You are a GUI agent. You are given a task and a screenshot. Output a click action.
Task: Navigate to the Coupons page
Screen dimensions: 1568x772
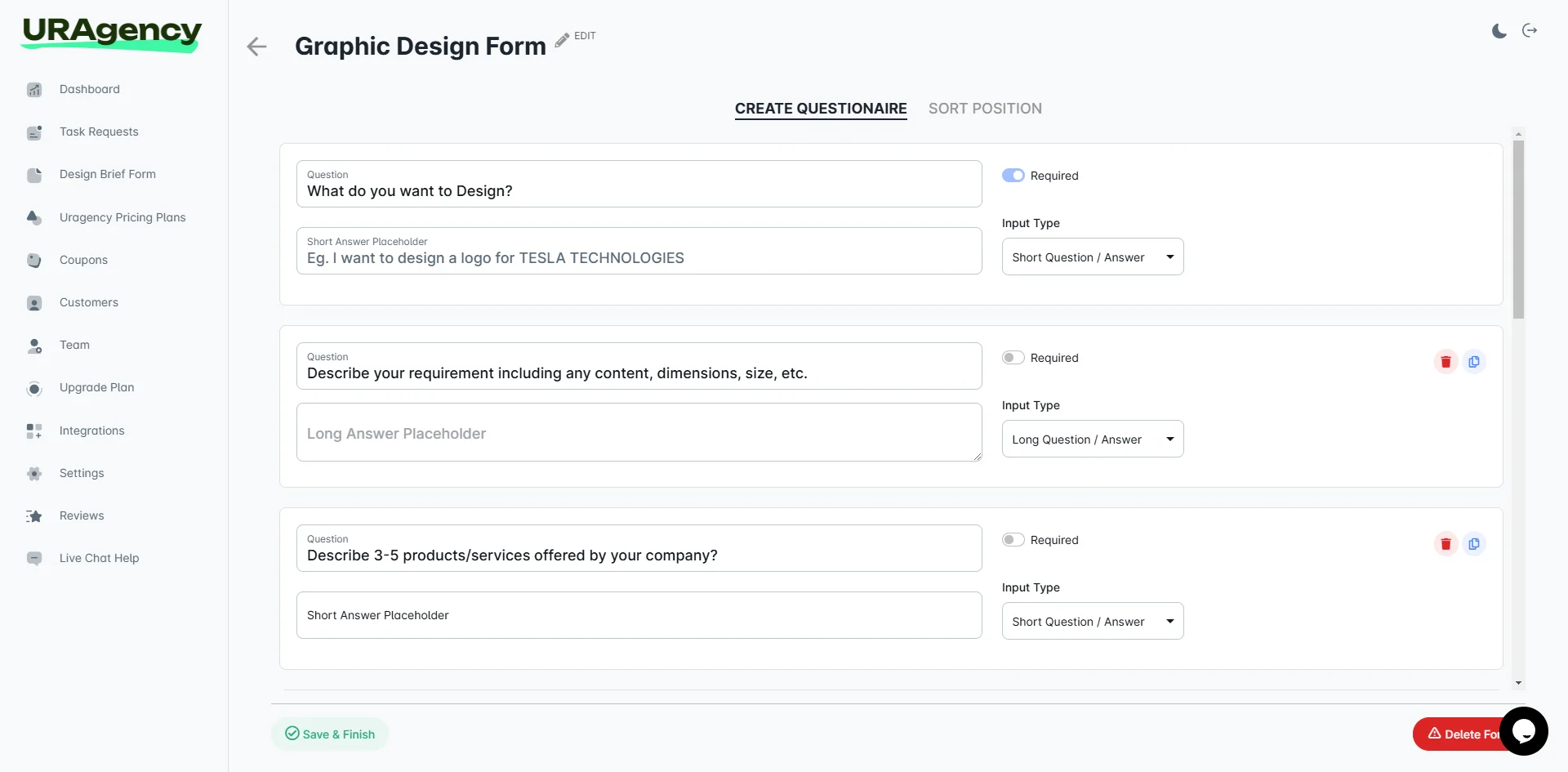click(82, 260)
